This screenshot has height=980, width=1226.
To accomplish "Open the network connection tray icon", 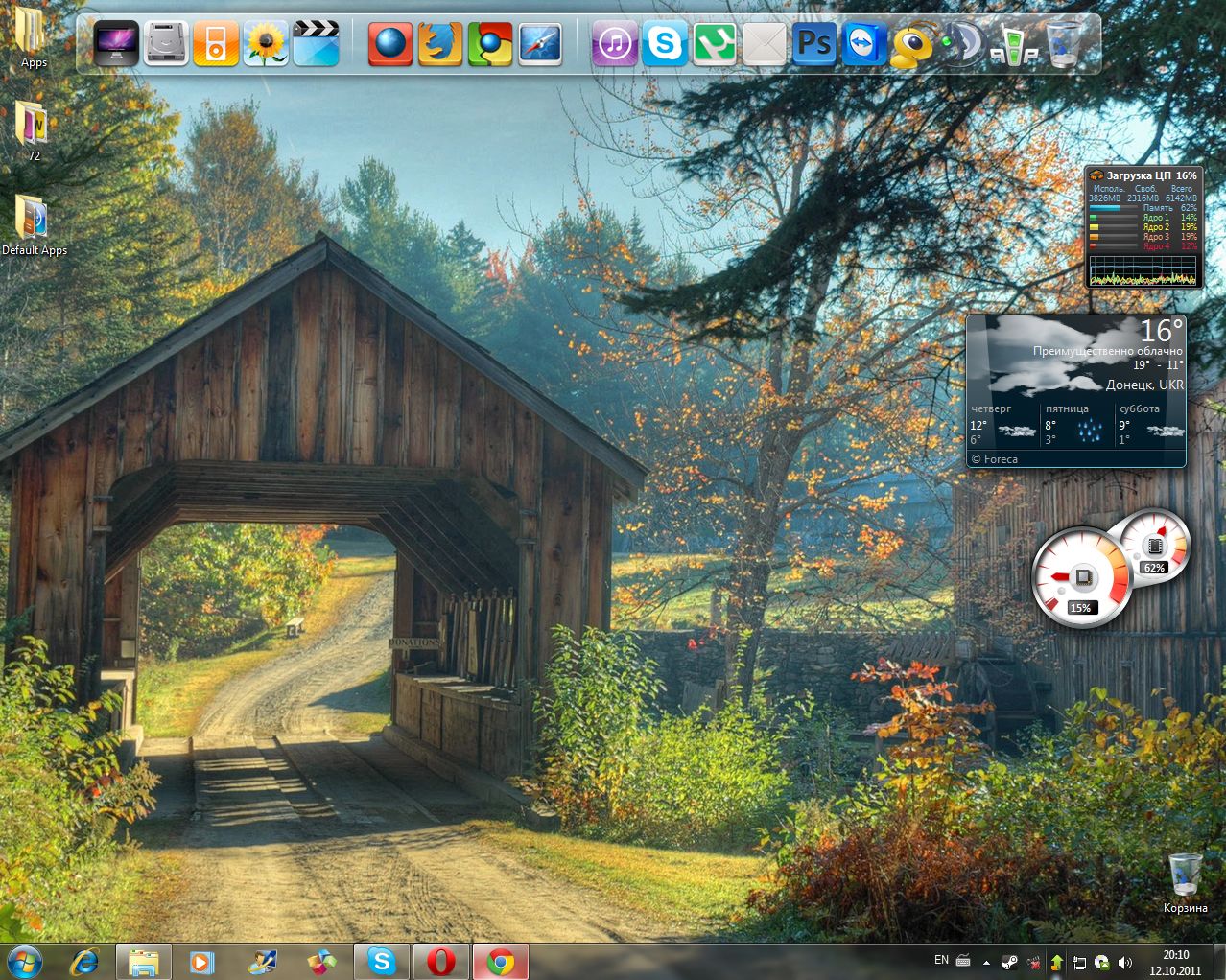I will (x=1080, y=962).
